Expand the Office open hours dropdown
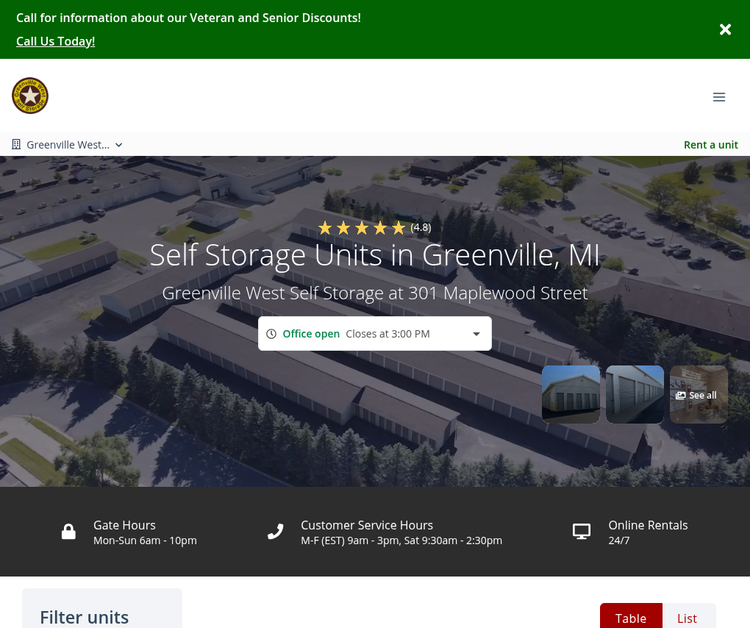The width and height of the screenshot is (750, 628). 374,334
